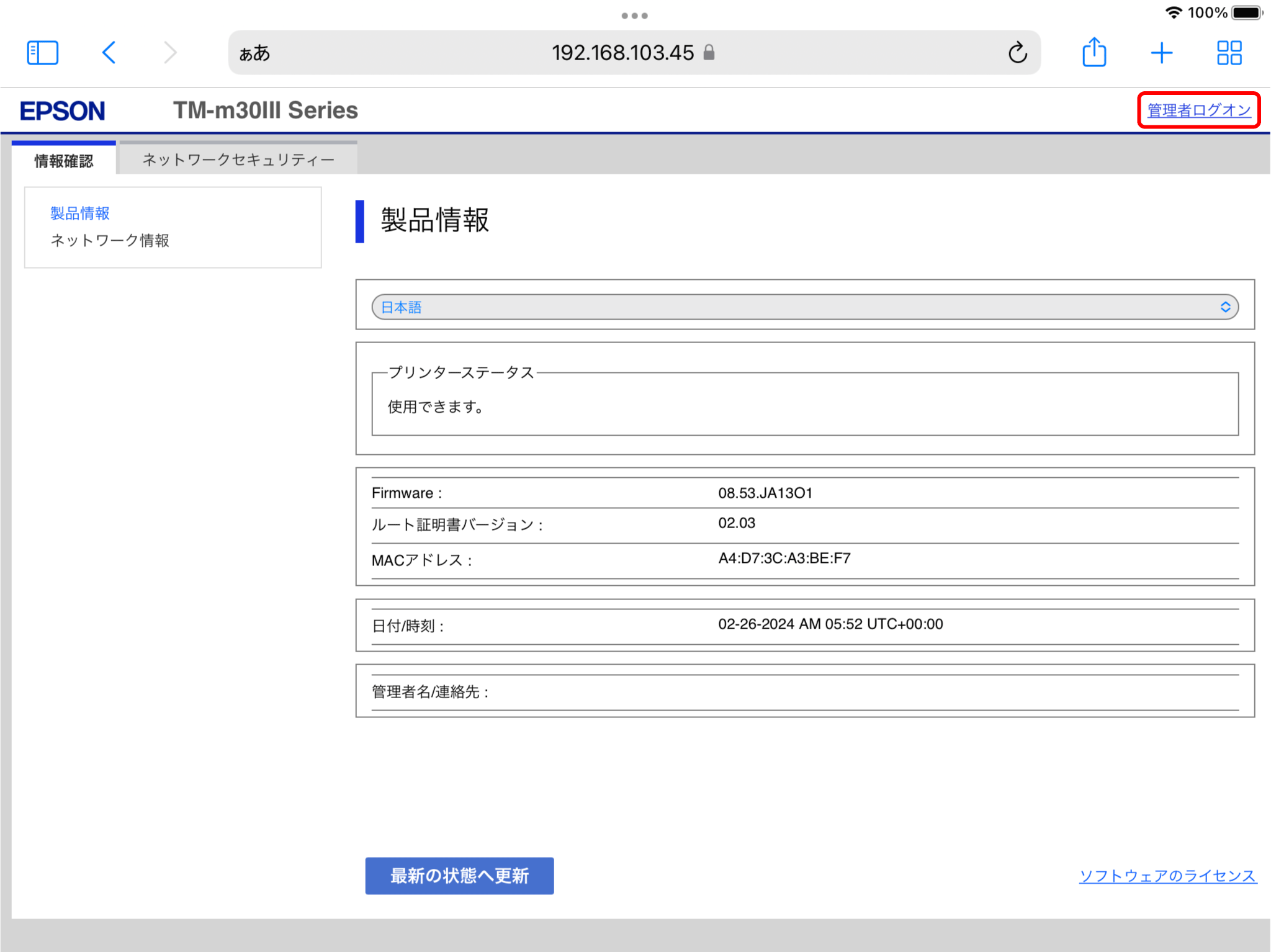Tap the Wi-Fi status icon

1173,12
